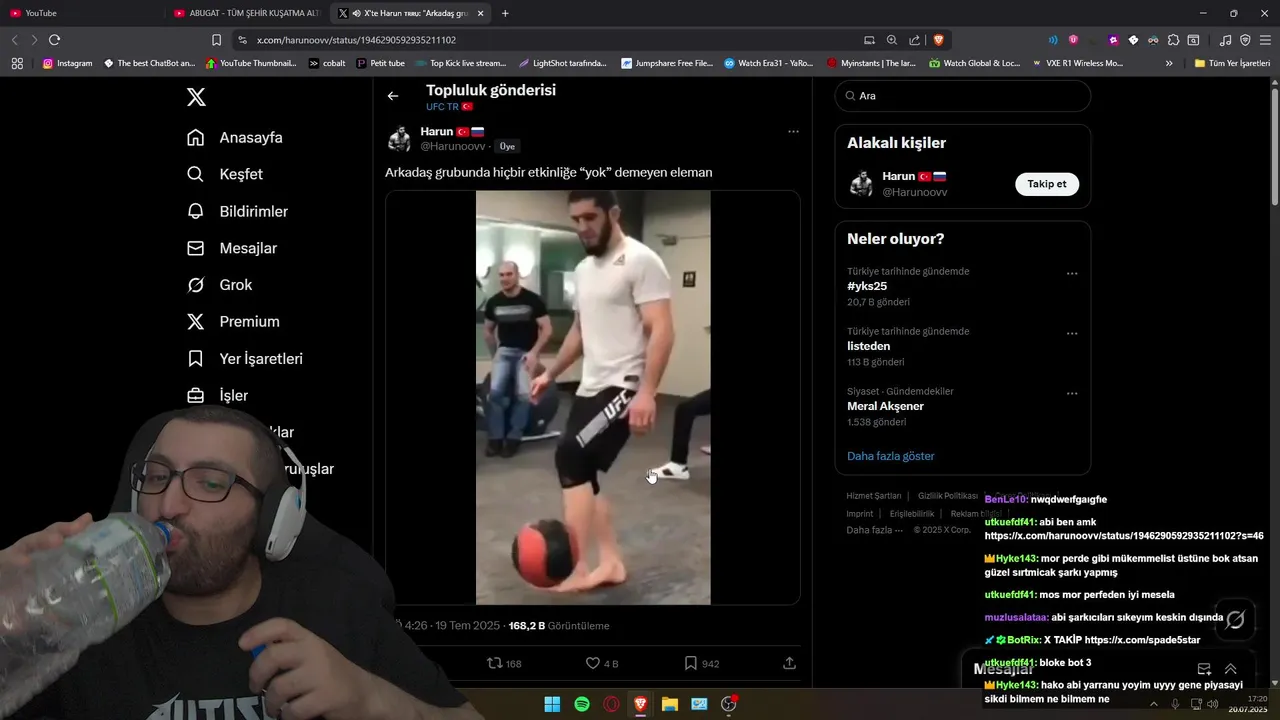Open the post's three-dot more menu
The width and height of the screenshot is (1280, 720).
(793, 132)
